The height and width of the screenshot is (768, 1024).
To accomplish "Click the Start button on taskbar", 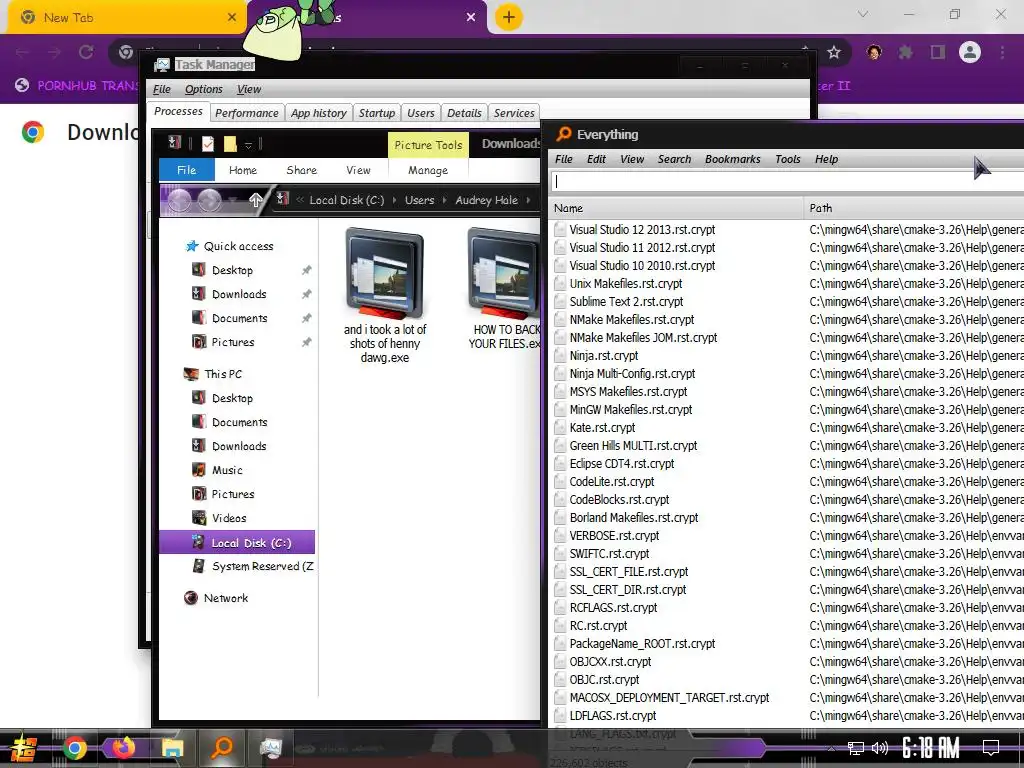I will pos(24,748).
